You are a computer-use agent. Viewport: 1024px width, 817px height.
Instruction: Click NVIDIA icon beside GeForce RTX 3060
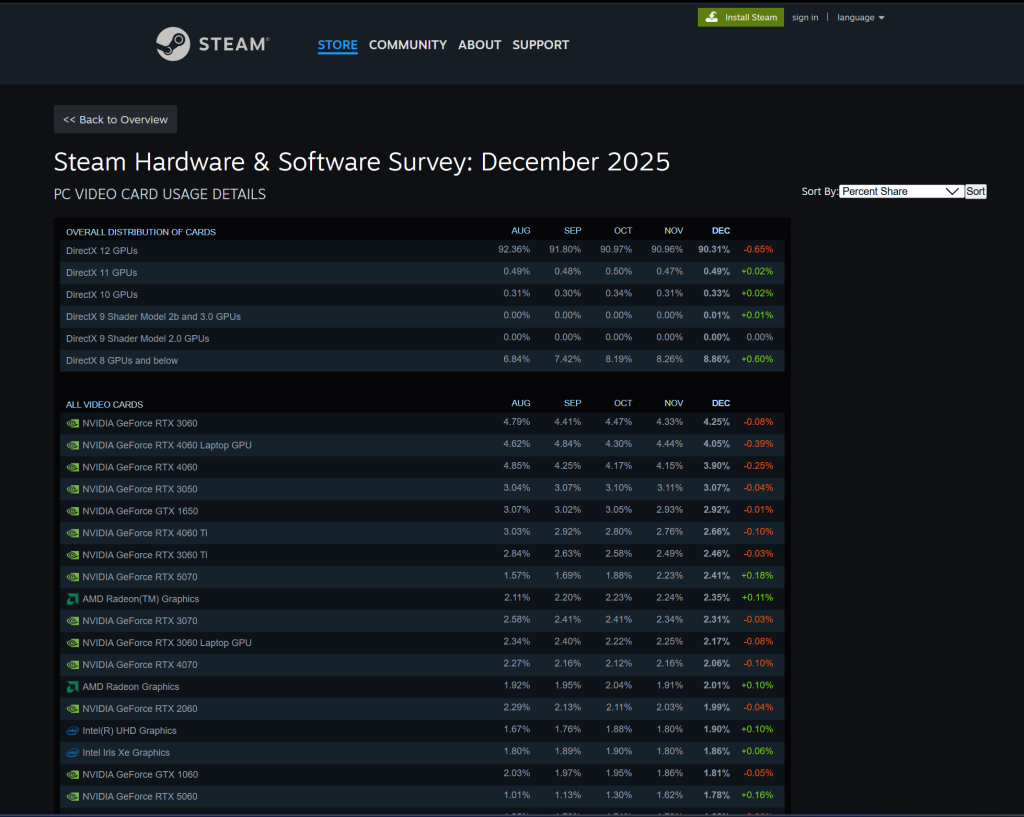click(x=72, y=423)
